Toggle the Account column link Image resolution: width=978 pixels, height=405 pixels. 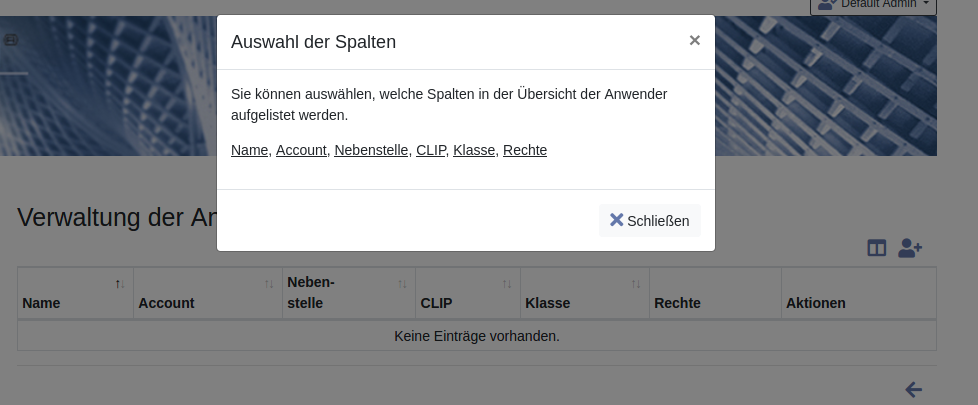click(301, 150)
